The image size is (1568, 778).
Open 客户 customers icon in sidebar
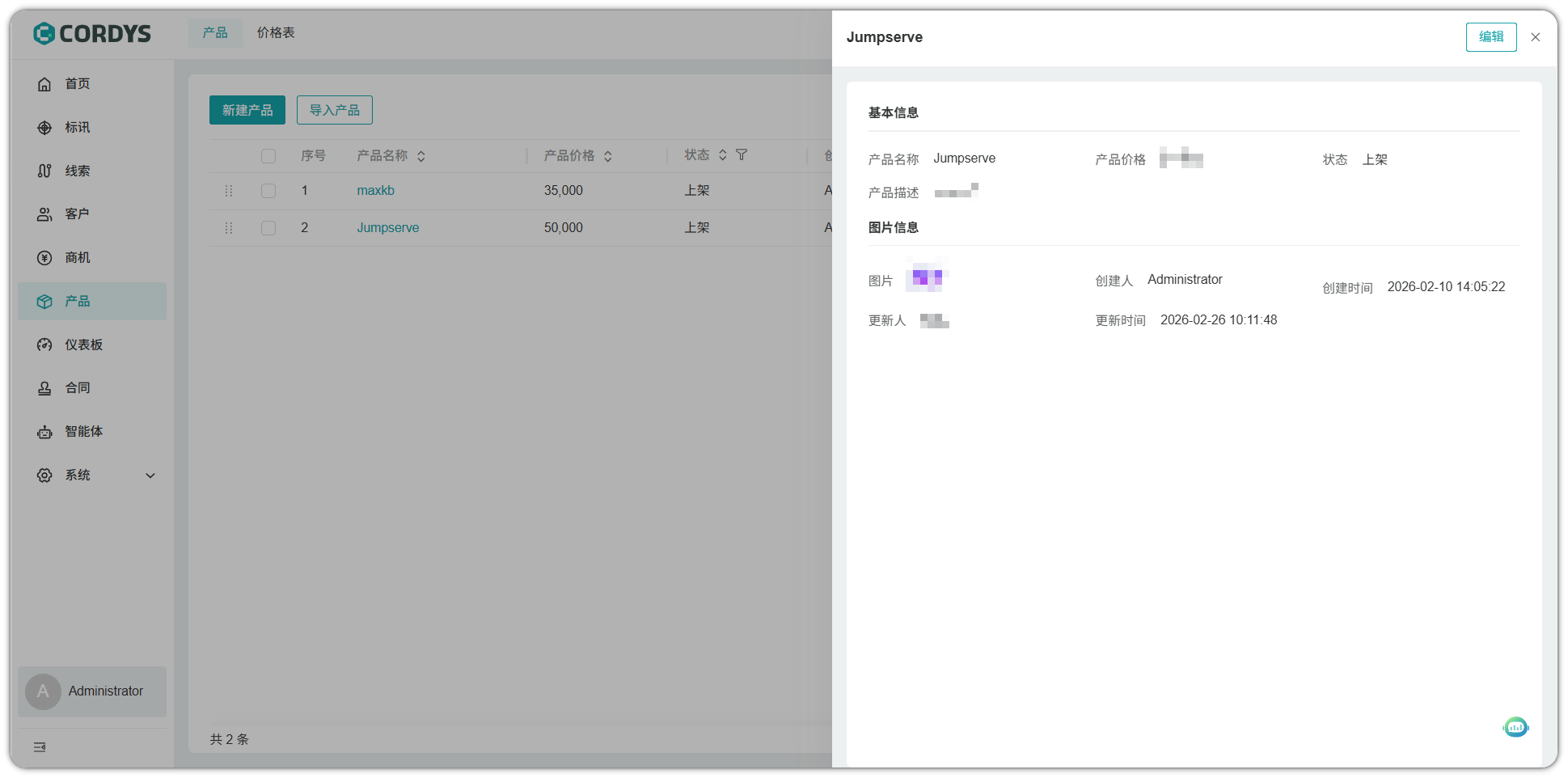[44, 214]
